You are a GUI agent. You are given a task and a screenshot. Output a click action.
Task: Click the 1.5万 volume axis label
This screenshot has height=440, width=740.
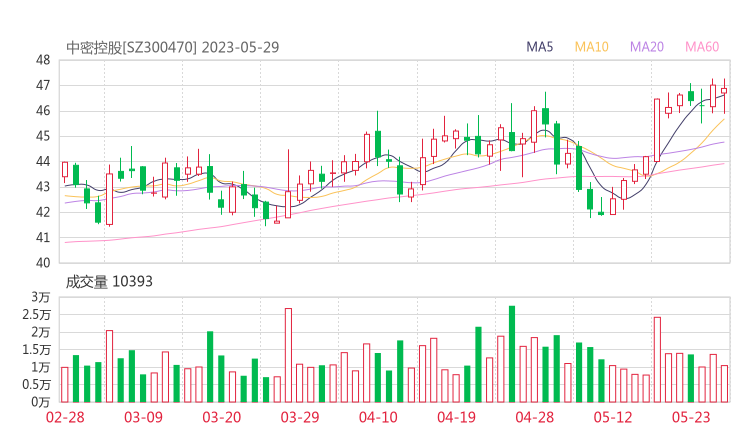[x=36, y=350]
